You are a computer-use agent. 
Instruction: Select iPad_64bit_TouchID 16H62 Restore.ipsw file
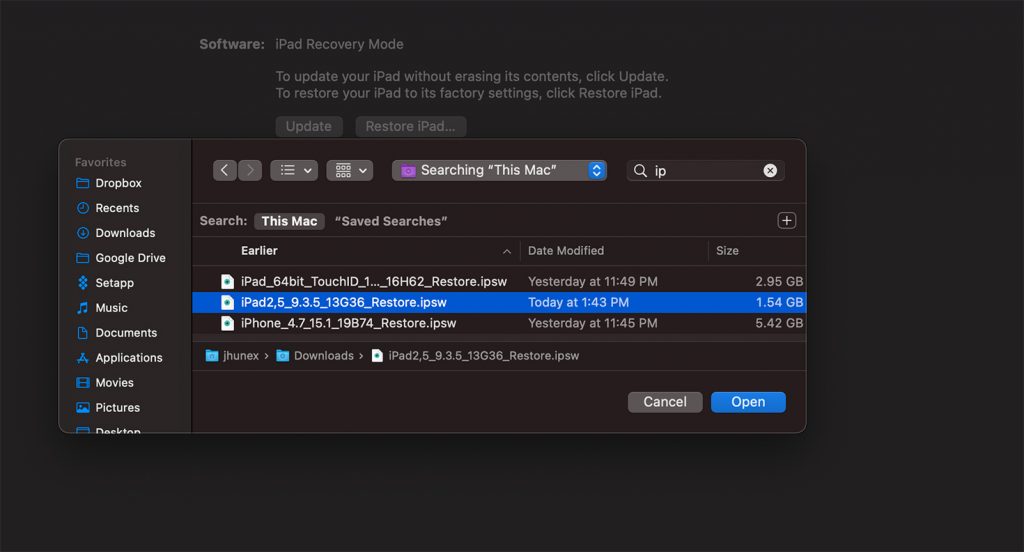pos(499,282)
